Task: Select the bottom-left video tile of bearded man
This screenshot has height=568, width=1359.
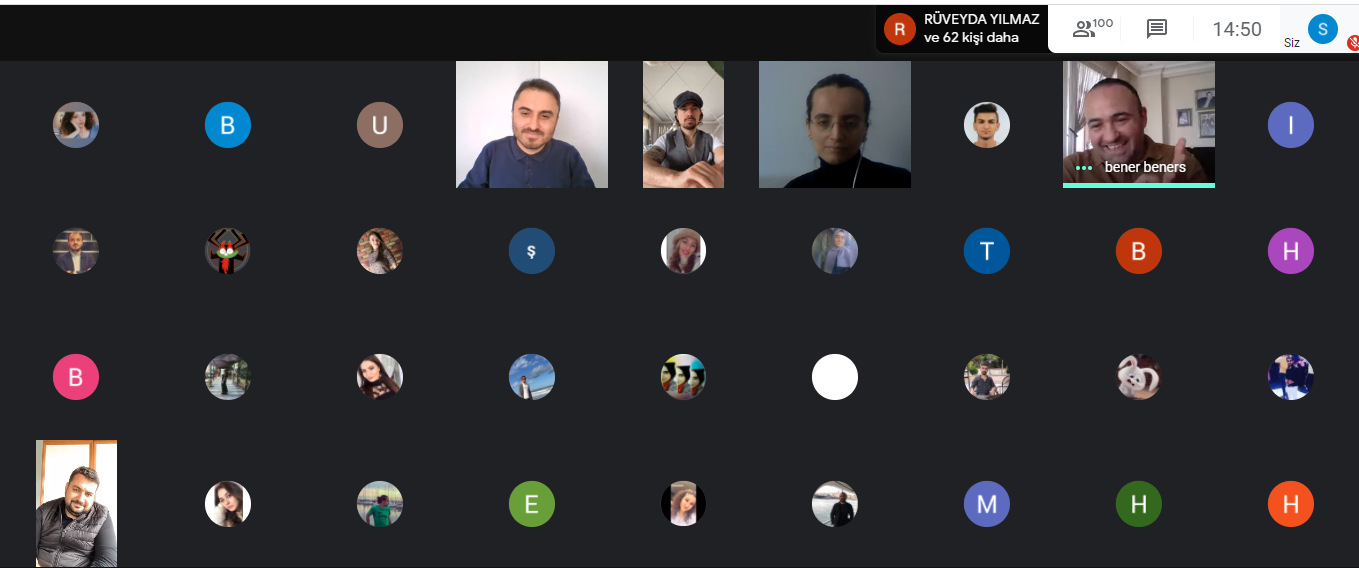Action: point(76,503)
